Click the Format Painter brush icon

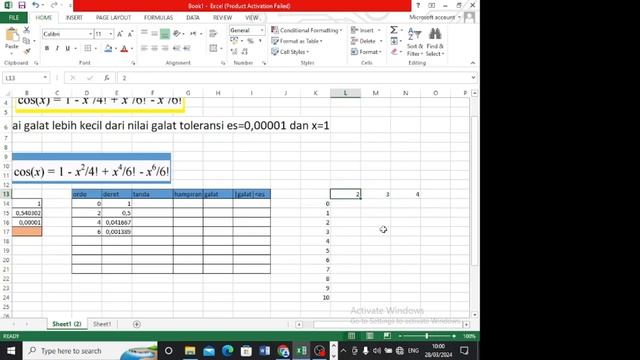click(x=27, y=51)
